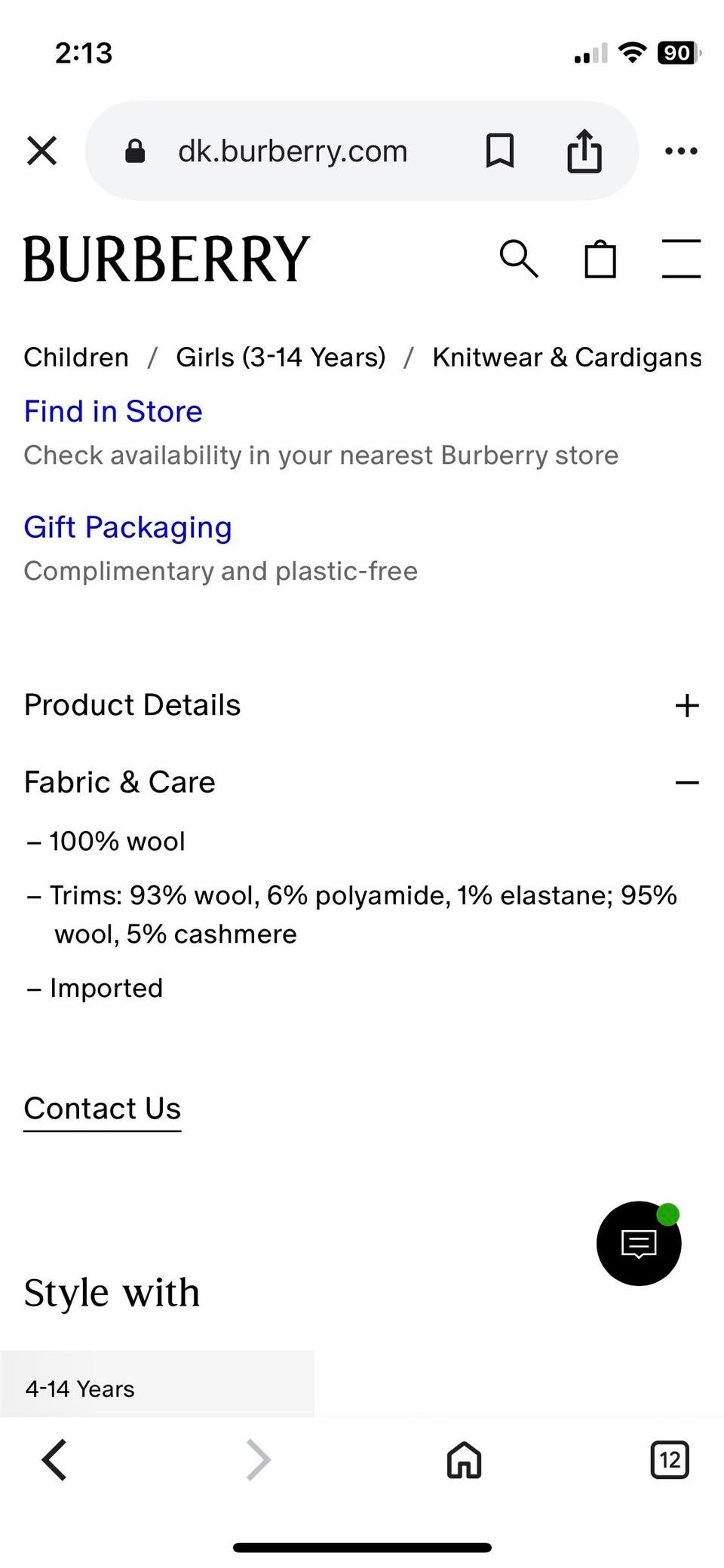Screen dimensions: 724x1568
Task: Expand the Product Details section
Action: 686,706
